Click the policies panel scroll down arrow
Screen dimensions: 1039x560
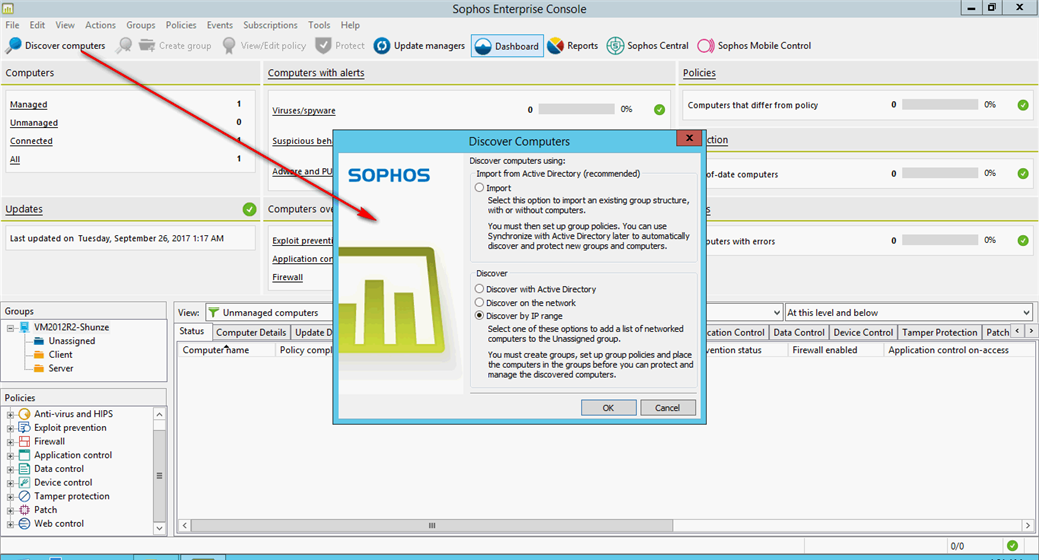[x=159, y=528]
